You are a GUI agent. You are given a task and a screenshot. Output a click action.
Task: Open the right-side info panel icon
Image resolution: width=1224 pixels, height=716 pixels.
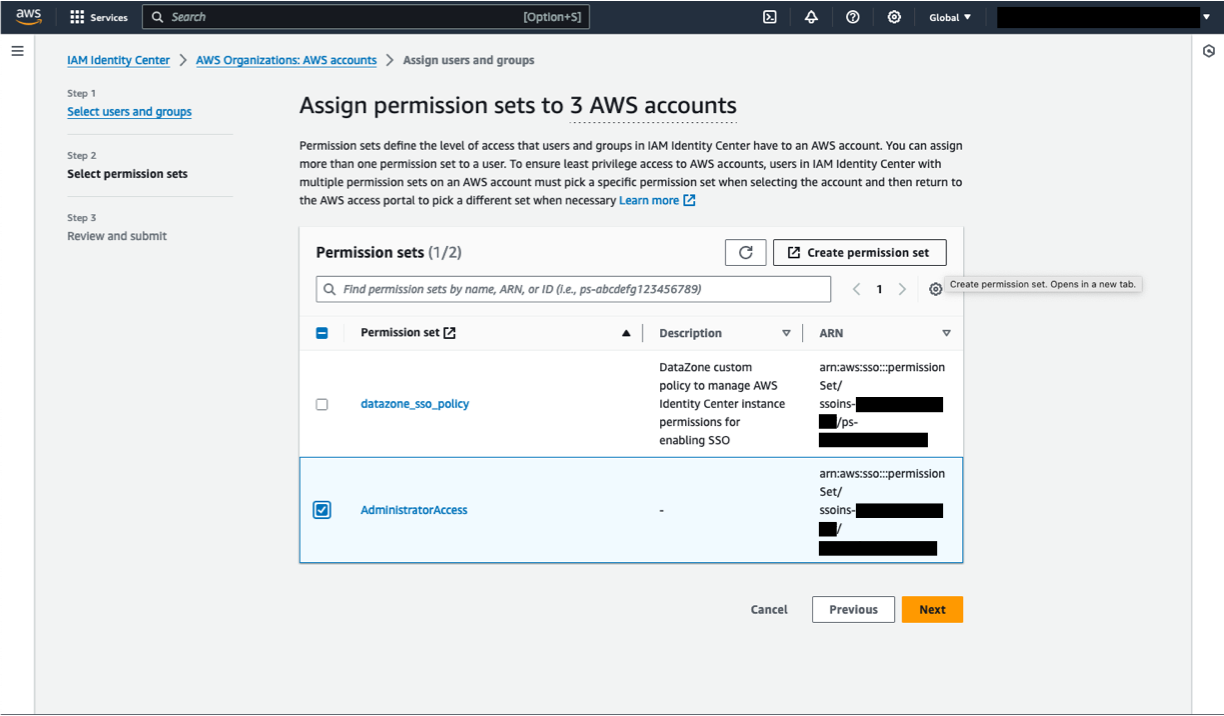[x=1208, y=51]
